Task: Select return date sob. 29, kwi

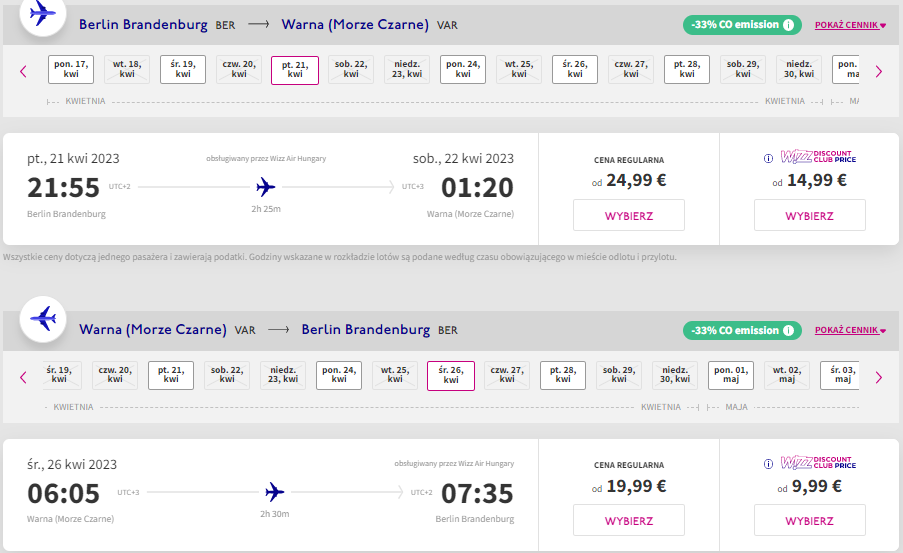Action: coord(619,375)
